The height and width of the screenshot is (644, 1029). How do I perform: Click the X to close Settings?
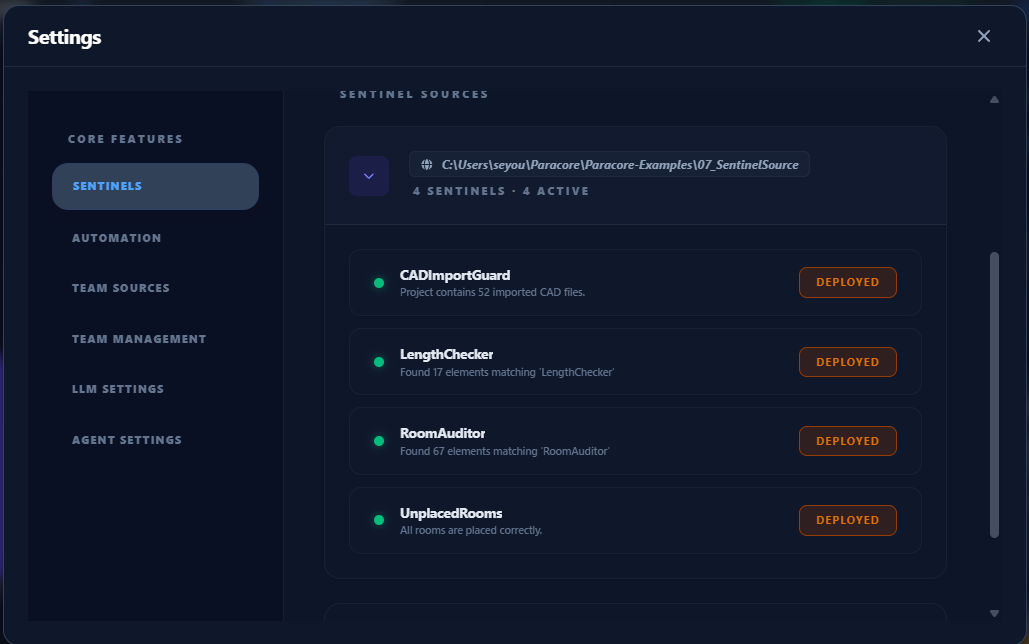(983, 35)
